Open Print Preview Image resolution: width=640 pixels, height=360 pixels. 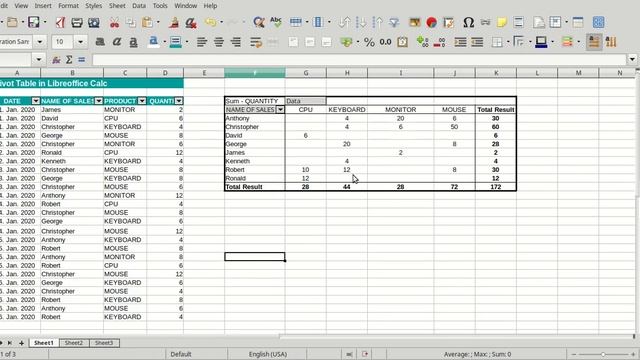pos(93,22)
